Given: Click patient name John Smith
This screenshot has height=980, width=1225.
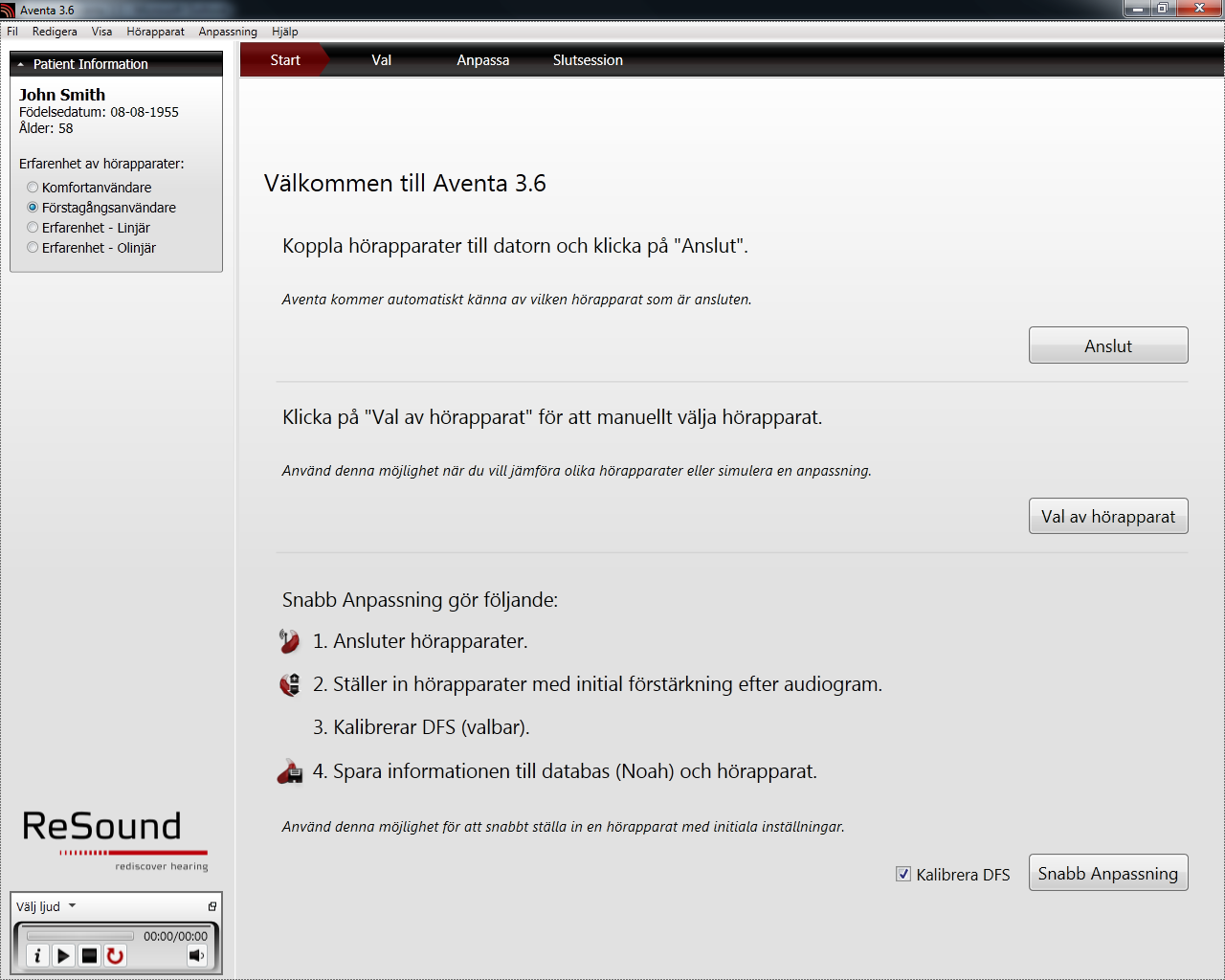Looking at the screenshot, I should click(62, 95).
